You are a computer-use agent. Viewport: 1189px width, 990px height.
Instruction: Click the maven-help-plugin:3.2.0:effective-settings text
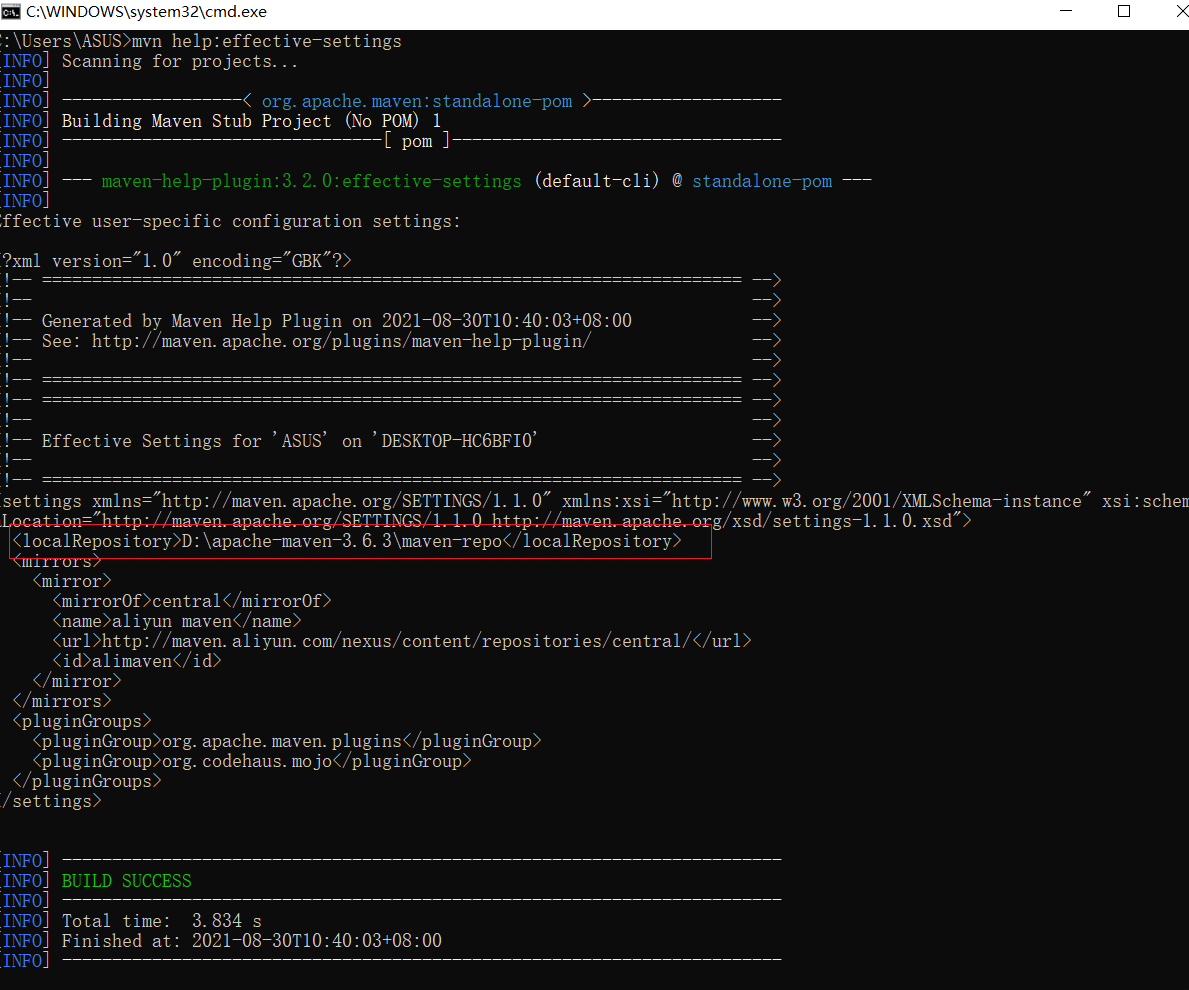[x=312, y=181]
